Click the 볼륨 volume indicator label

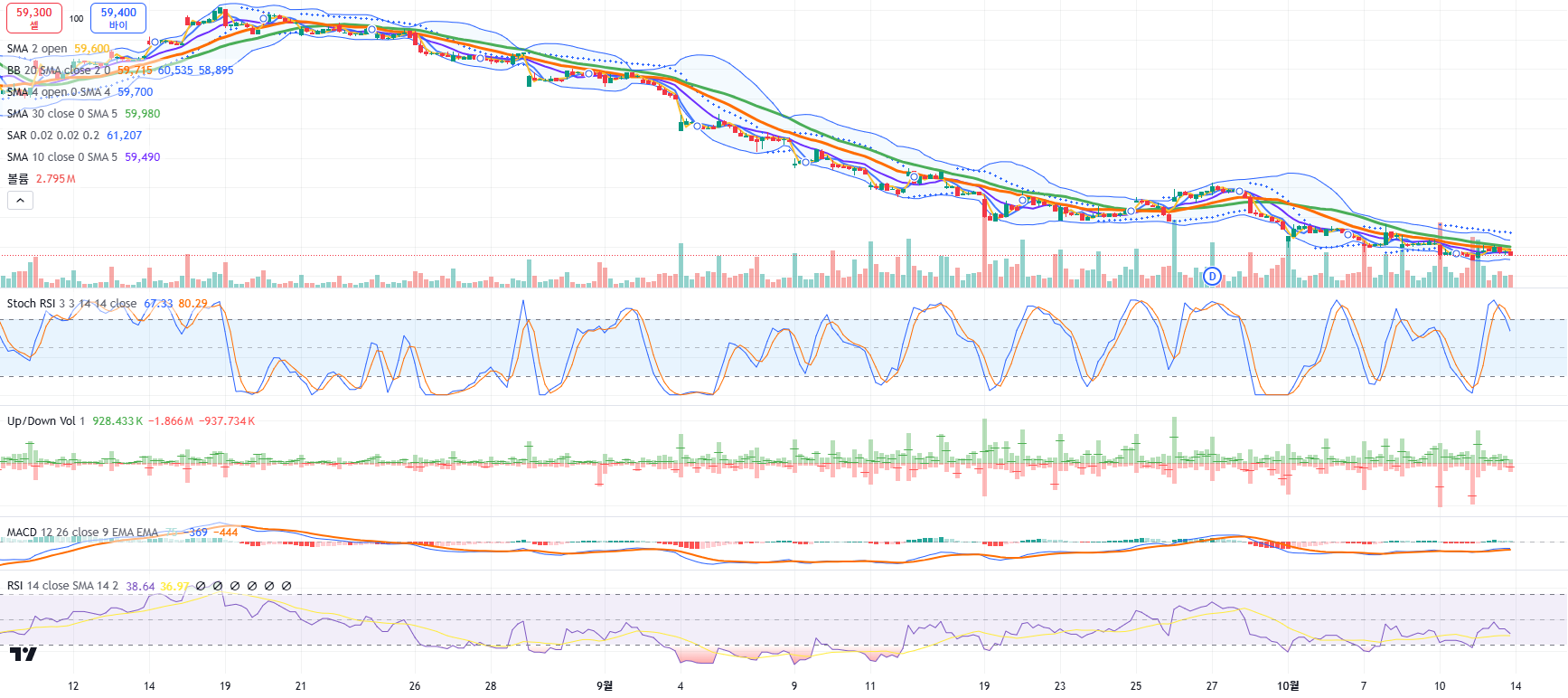click(18, 179)
